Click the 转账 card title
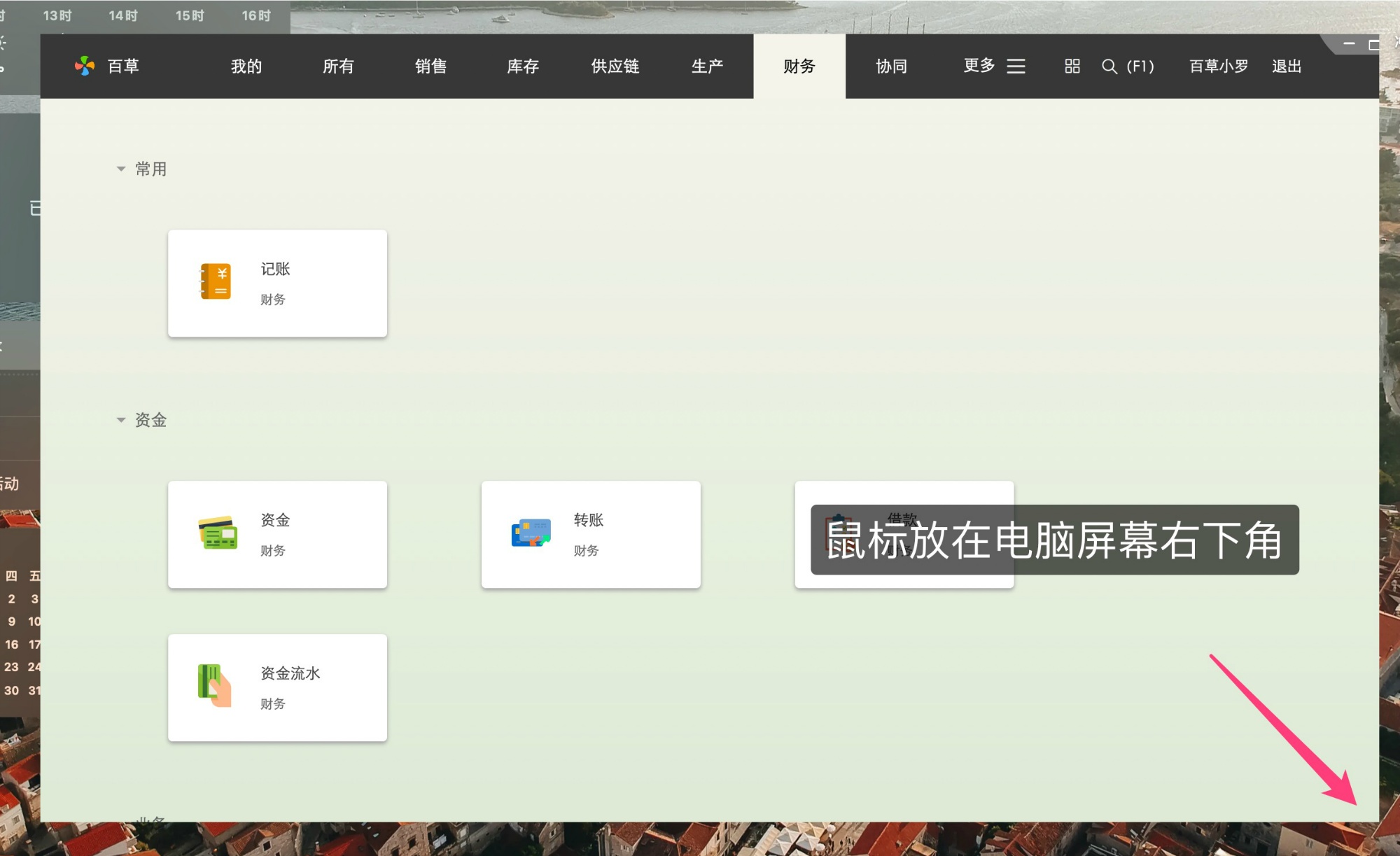Image resolution: width=1400 pixels, height=856 pixels. coord(589,520)
